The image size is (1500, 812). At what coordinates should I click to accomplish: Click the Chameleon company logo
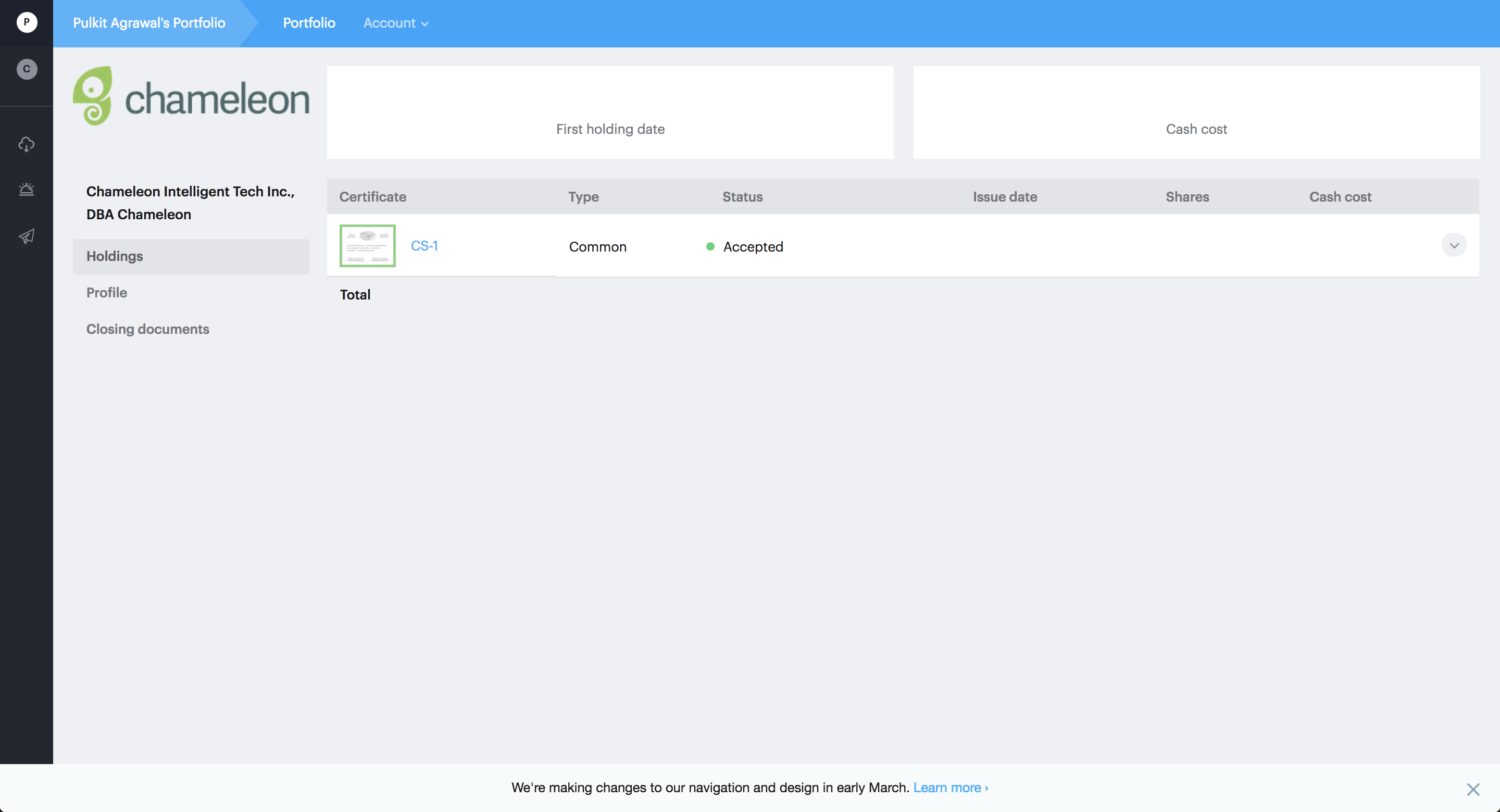(191, 96)
